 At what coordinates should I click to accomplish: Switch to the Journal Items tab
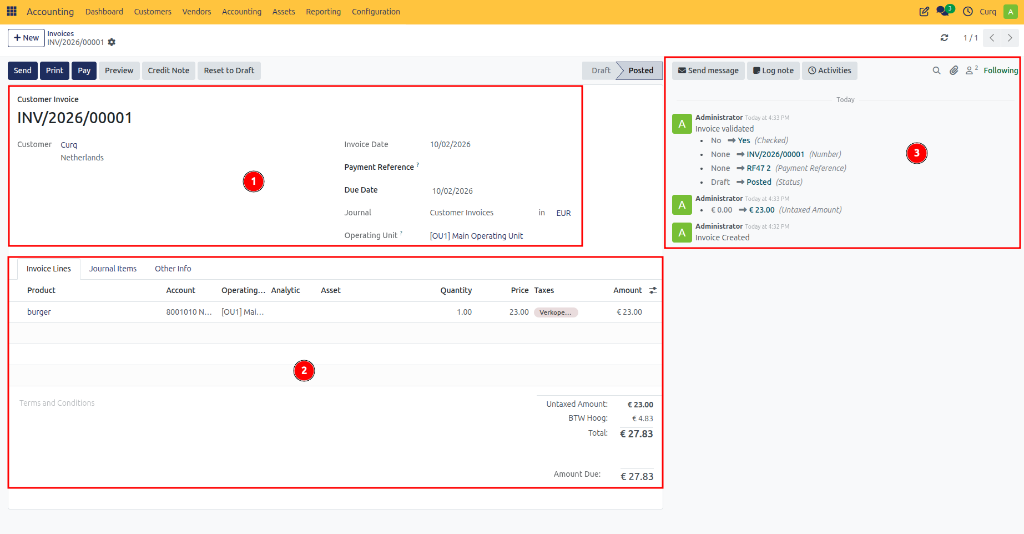113,268
